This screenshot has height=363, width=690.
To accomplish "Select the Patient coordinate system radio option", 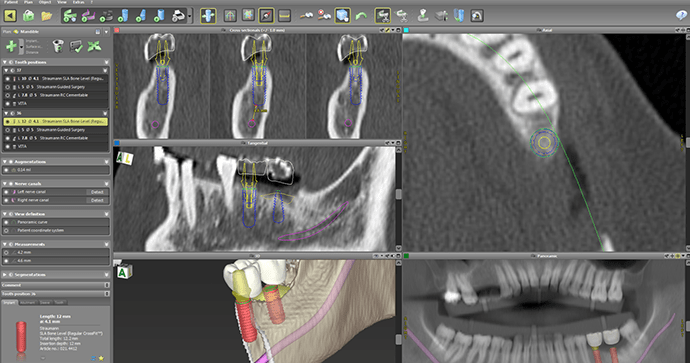I will click(7, 230).
